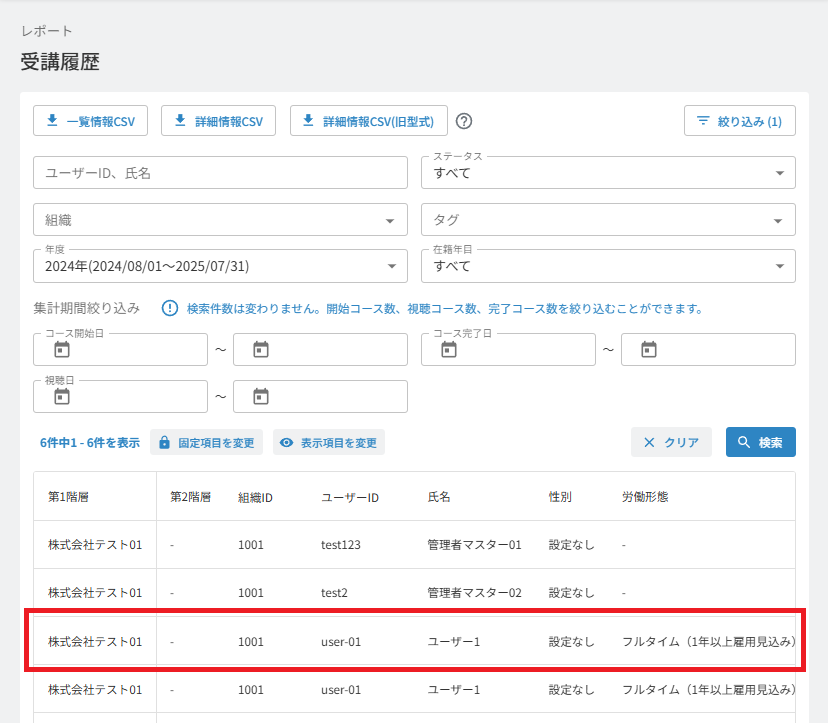
Task: Click the 第1階層 column header
Action: pos(69,497)
